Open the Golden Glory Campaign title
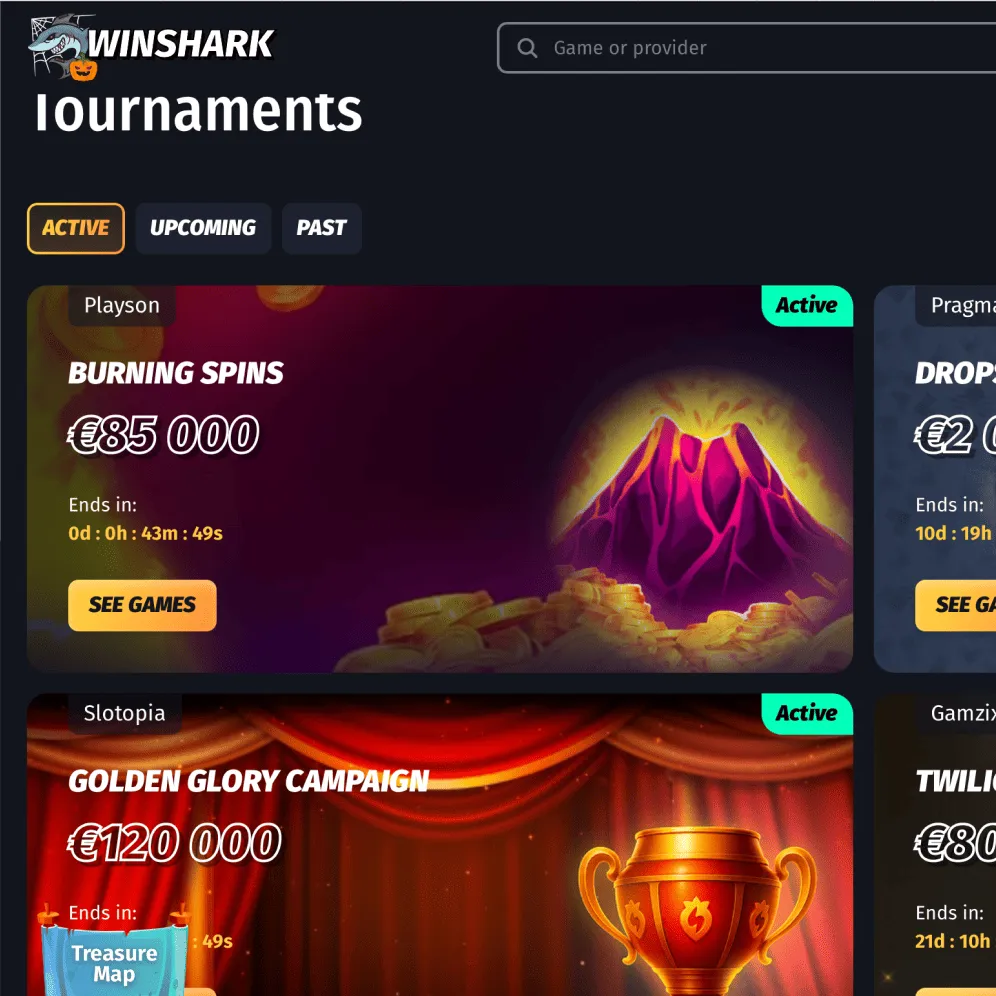 tap(248, 781)
